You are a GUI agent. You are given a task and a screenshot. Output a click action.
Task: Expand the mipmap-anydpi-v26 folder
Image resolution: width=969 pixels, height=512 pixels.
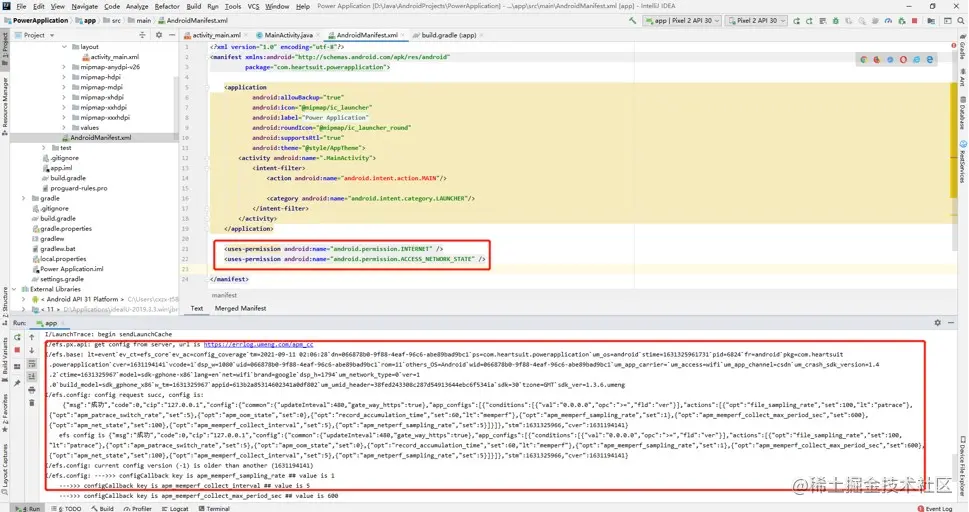click(64, 67)
